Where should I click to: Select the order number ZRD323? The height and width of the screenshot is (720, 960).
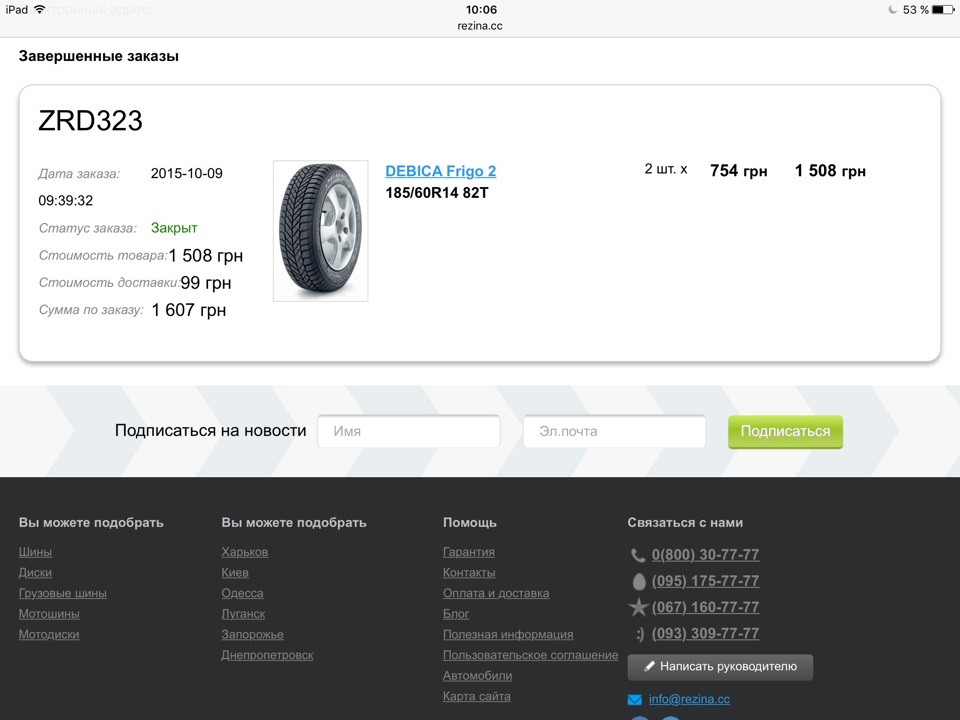tap(90, 121)
